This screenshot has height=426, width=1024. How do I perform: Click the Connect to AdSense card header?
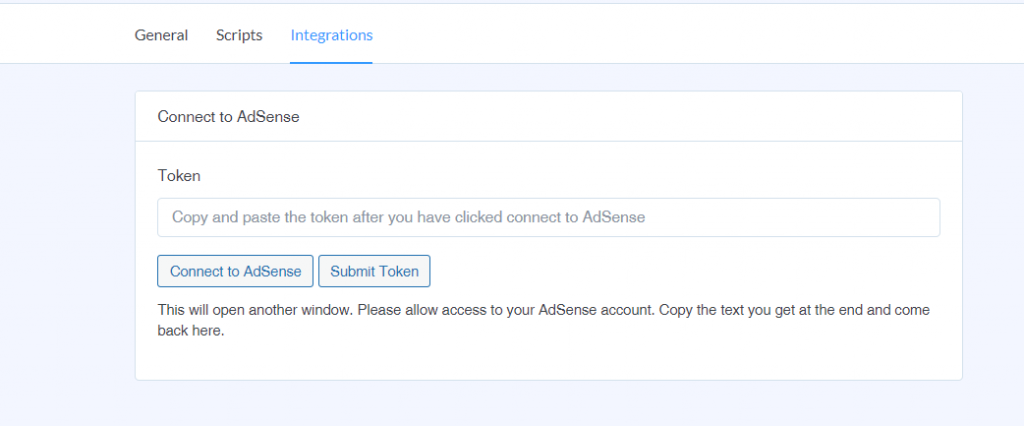click(549, 117)
